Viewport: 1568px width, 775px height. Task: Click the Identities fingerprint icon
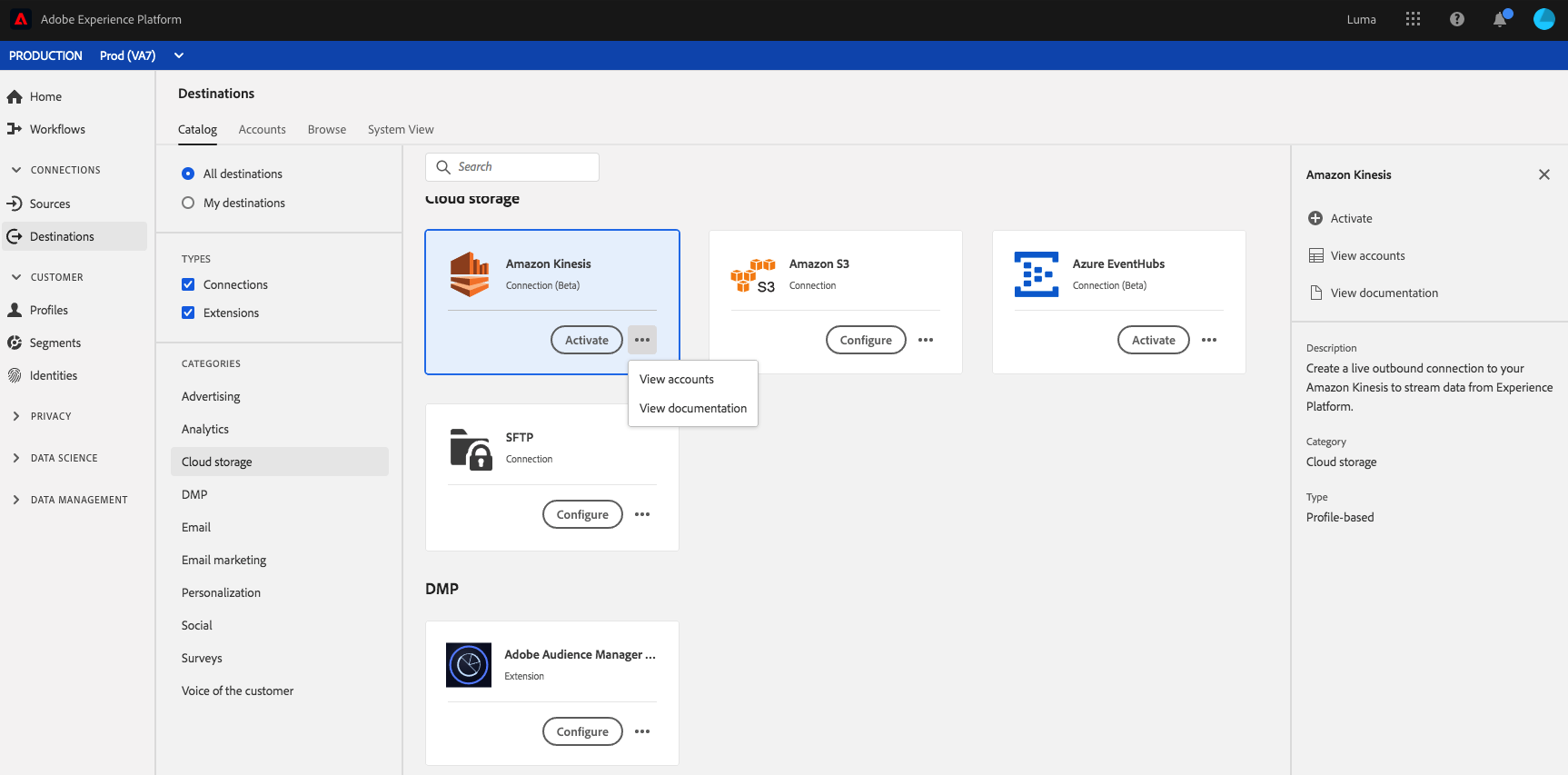(x=15, y=375)
